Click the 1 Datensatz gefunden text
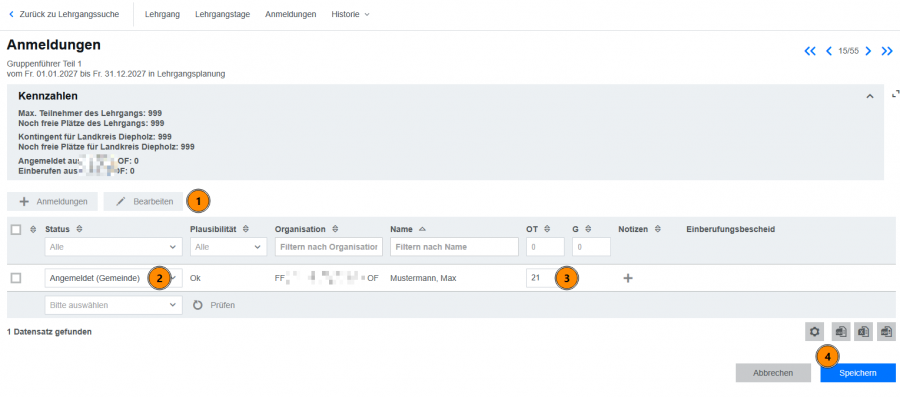900x397 pixels. tap(49, 332)
